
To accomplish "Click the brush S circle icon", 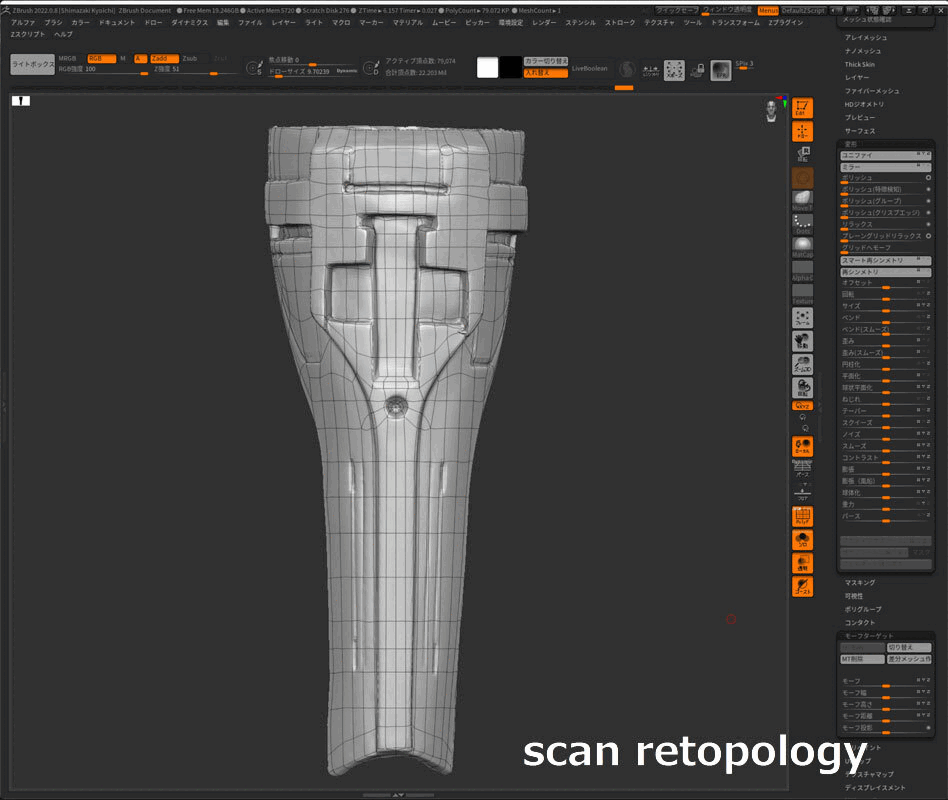I will coord(254,68).
